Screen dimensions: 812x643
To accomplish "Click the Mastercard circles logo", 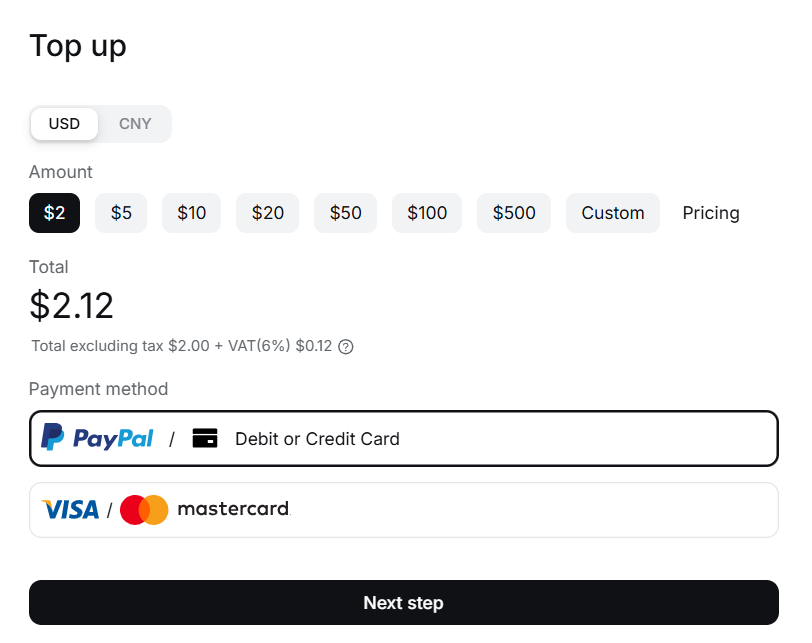I will 144,510.
